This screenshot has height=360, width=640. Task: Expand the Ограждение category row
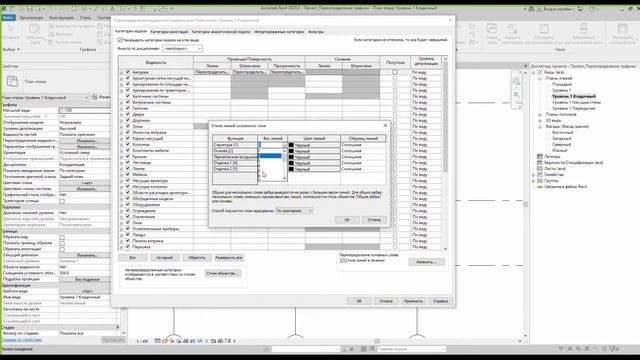point(122,211)
